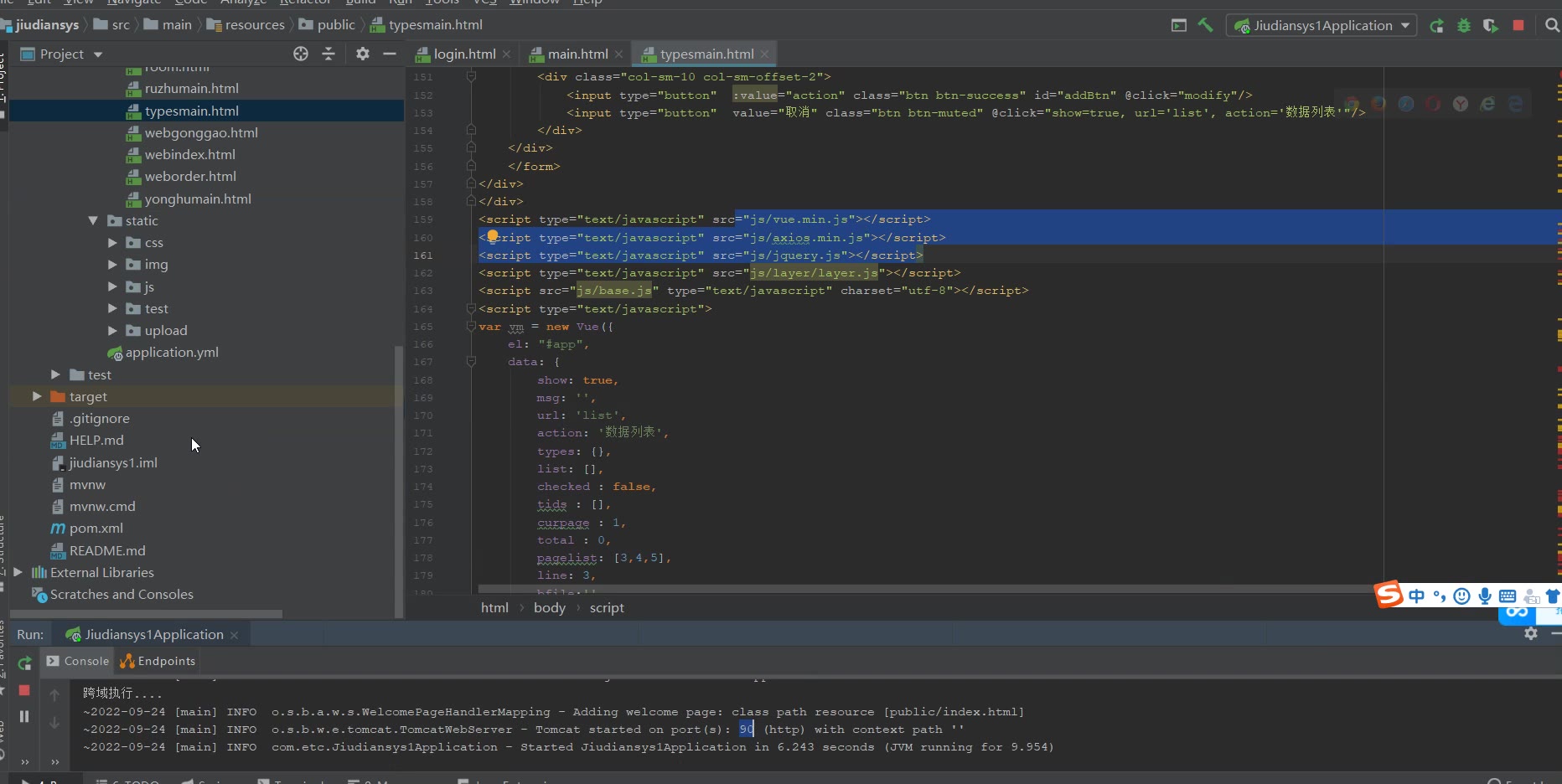Click html in editor breadcrumb

click(x=494, y=607)
